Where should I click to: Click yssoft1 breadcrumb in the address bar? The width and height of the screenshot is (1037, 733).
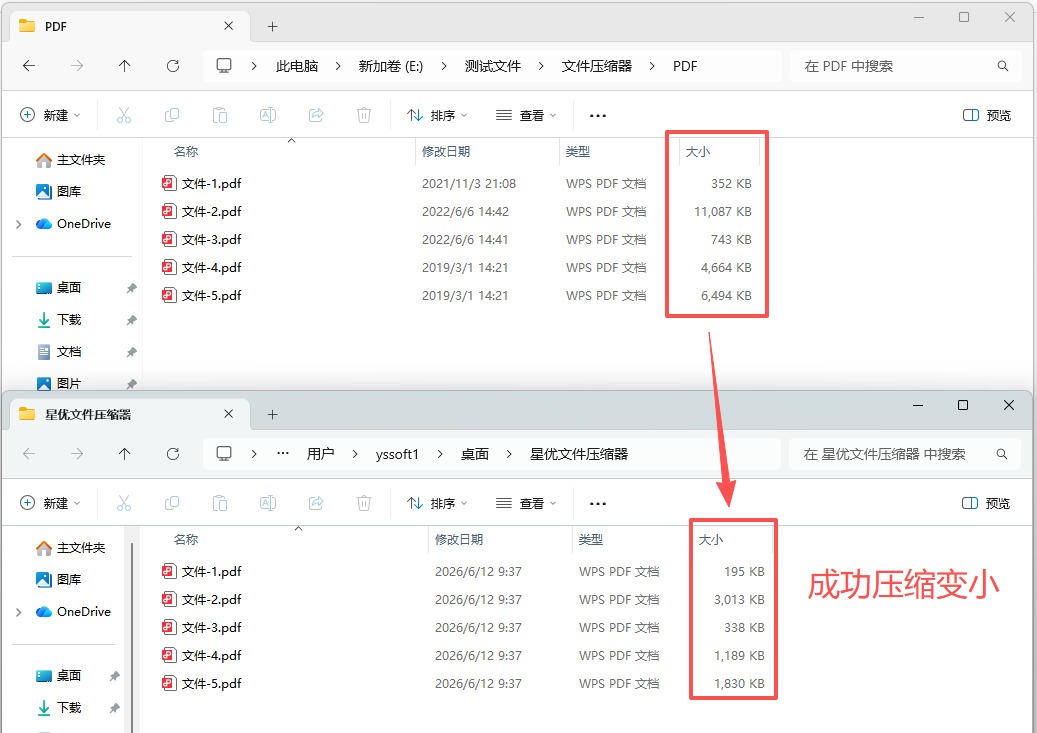397,454
